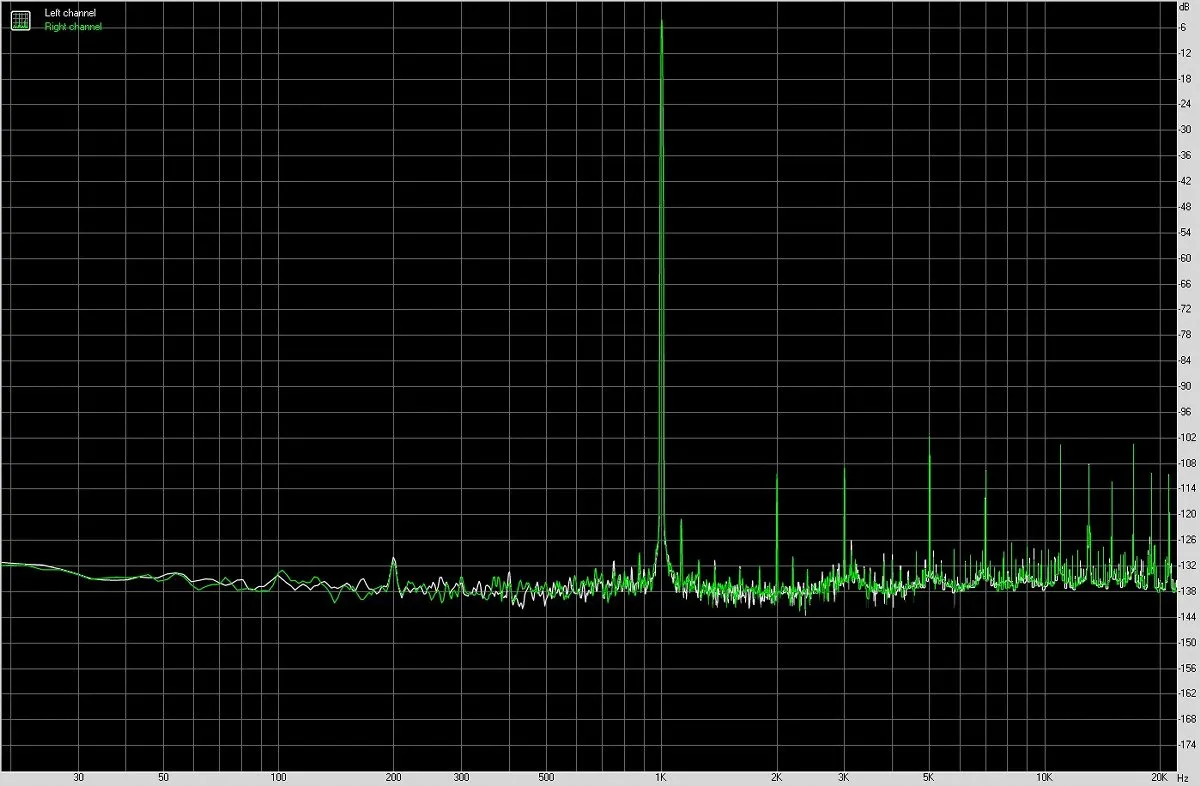1200x786 pixels.
Task: Click the "20K" frequency axis label
Action: coord(1160,777)
